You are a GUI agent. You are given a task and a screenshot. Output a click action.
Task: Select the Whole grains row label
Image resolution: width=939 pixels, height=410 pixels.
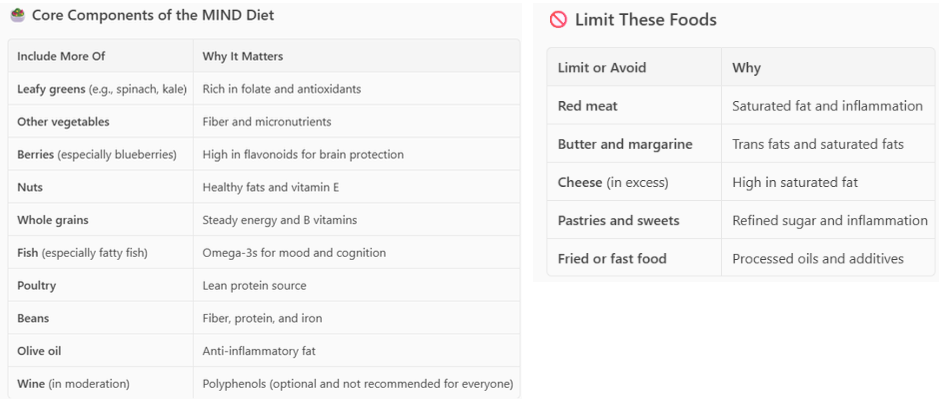pyautogui.click(x=53, y=220)
